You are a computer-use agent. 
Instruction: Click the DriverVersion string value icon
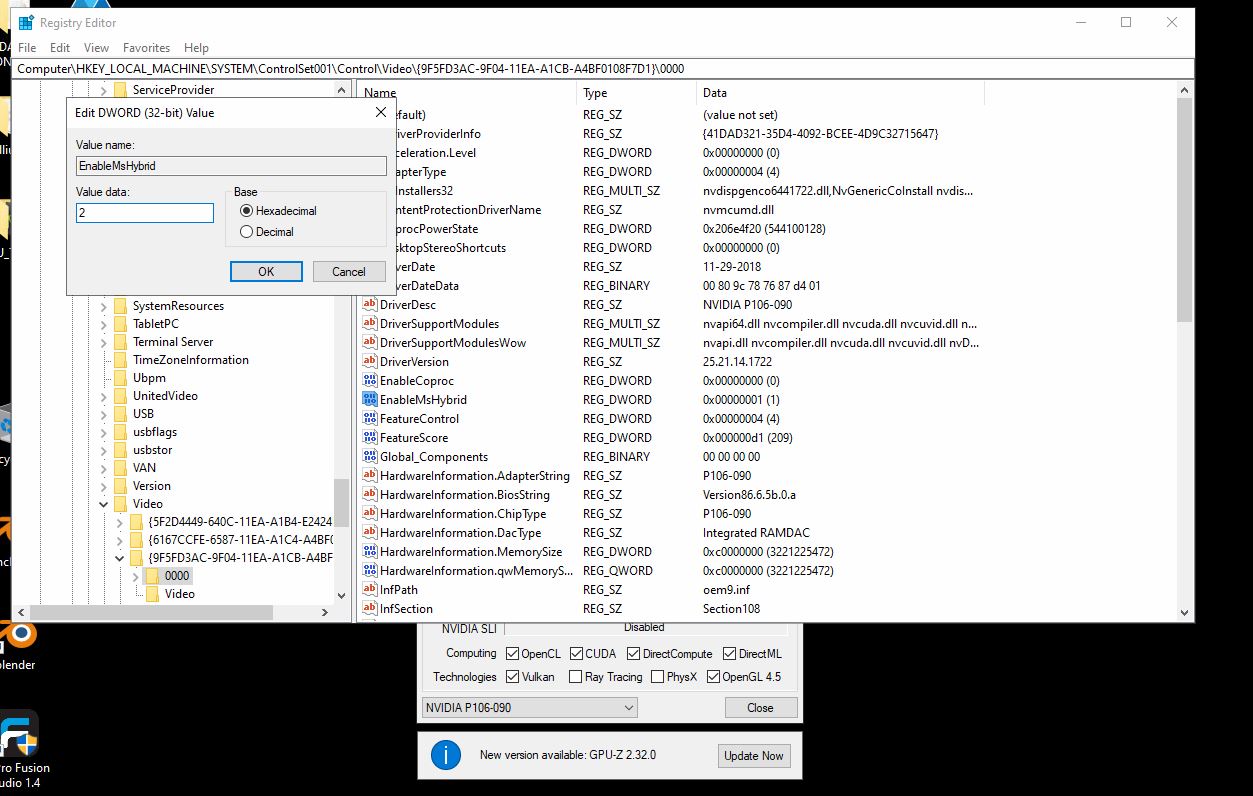[370, 362]
